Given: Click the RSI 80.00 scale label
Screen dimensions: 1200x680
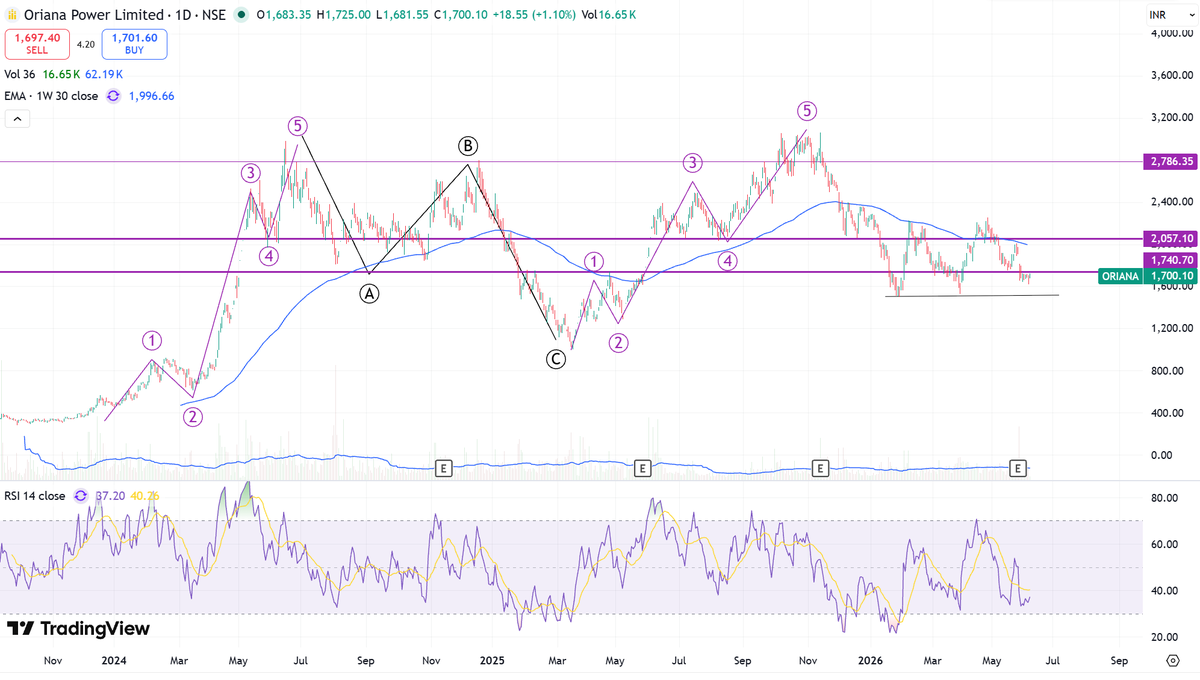Looking at the screenshot, I should coord(1164,497).
